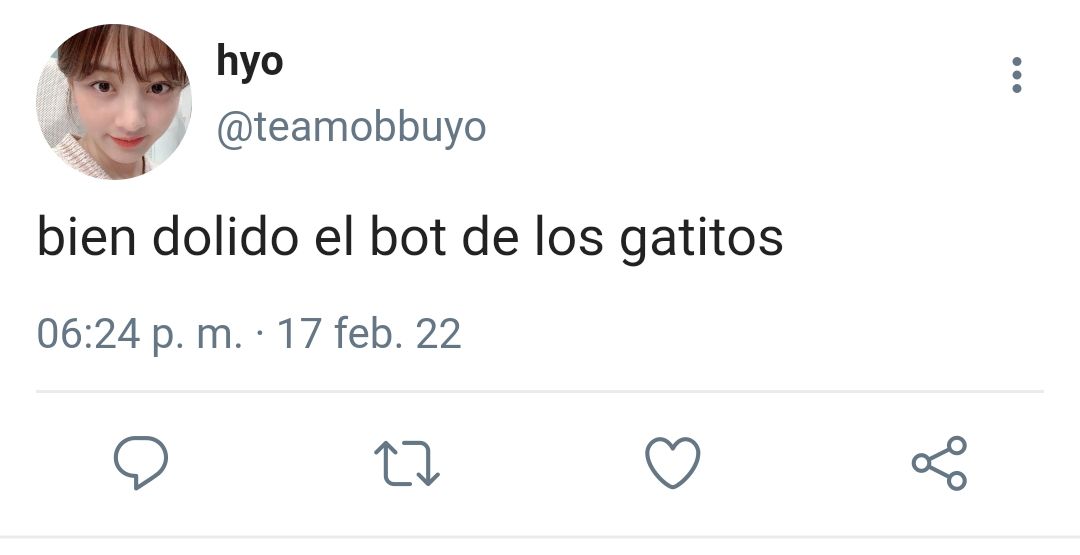Screen dimensions: 1080x555
Task: Start a reply to @teamobbuyo
Action: [x=141, y=462]
